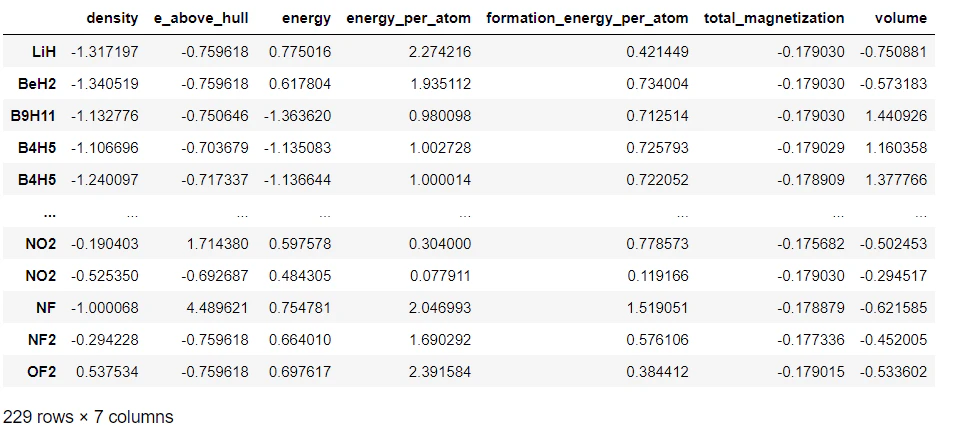Screen dimensions: 953x427
Task: Click energy_per_atom value 2.274216
Action: [x=441, y=52]
